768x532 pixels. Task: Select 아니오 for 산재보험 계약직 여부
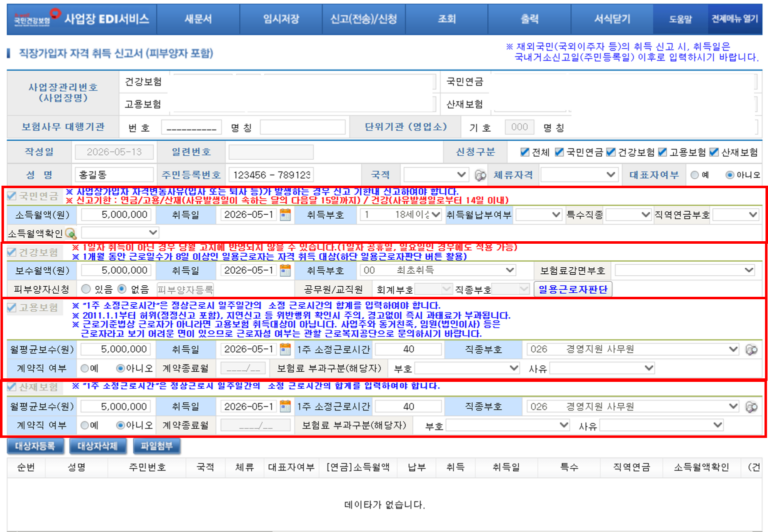click(120, 425)
